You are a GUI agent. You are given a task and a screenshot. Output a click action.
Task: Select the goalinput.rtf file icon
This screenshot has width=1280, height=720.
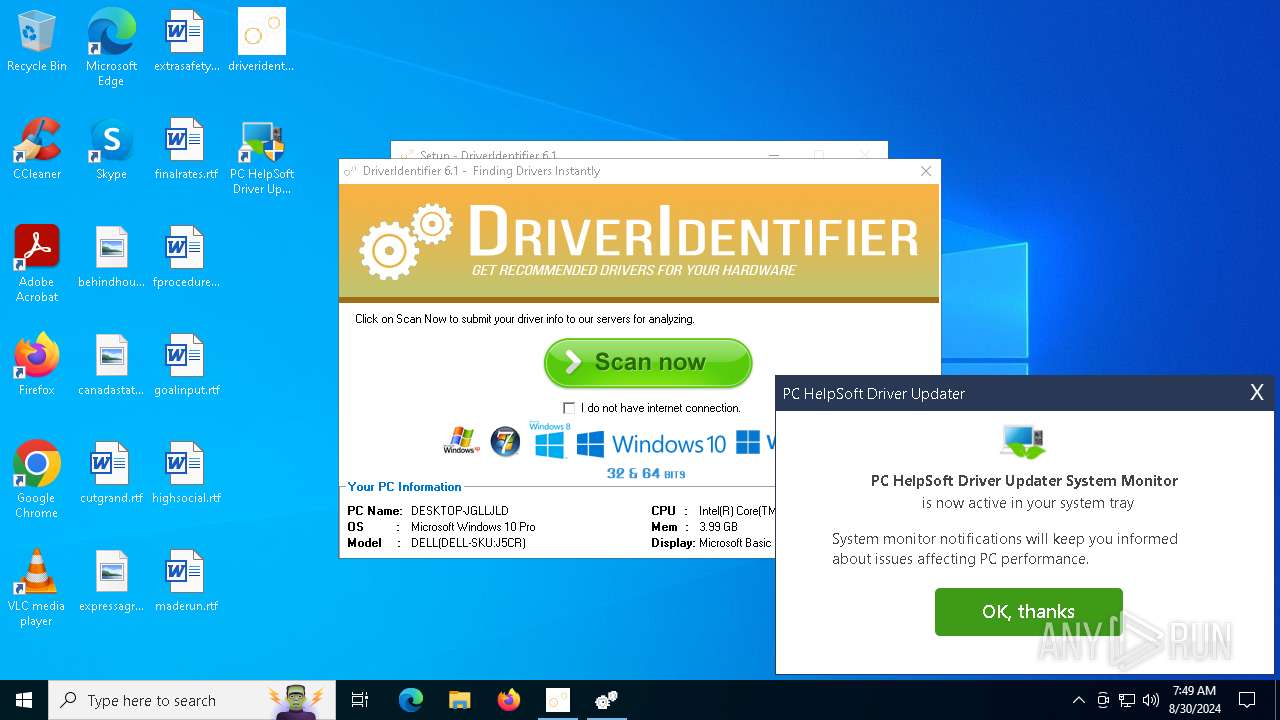(186, 365)
